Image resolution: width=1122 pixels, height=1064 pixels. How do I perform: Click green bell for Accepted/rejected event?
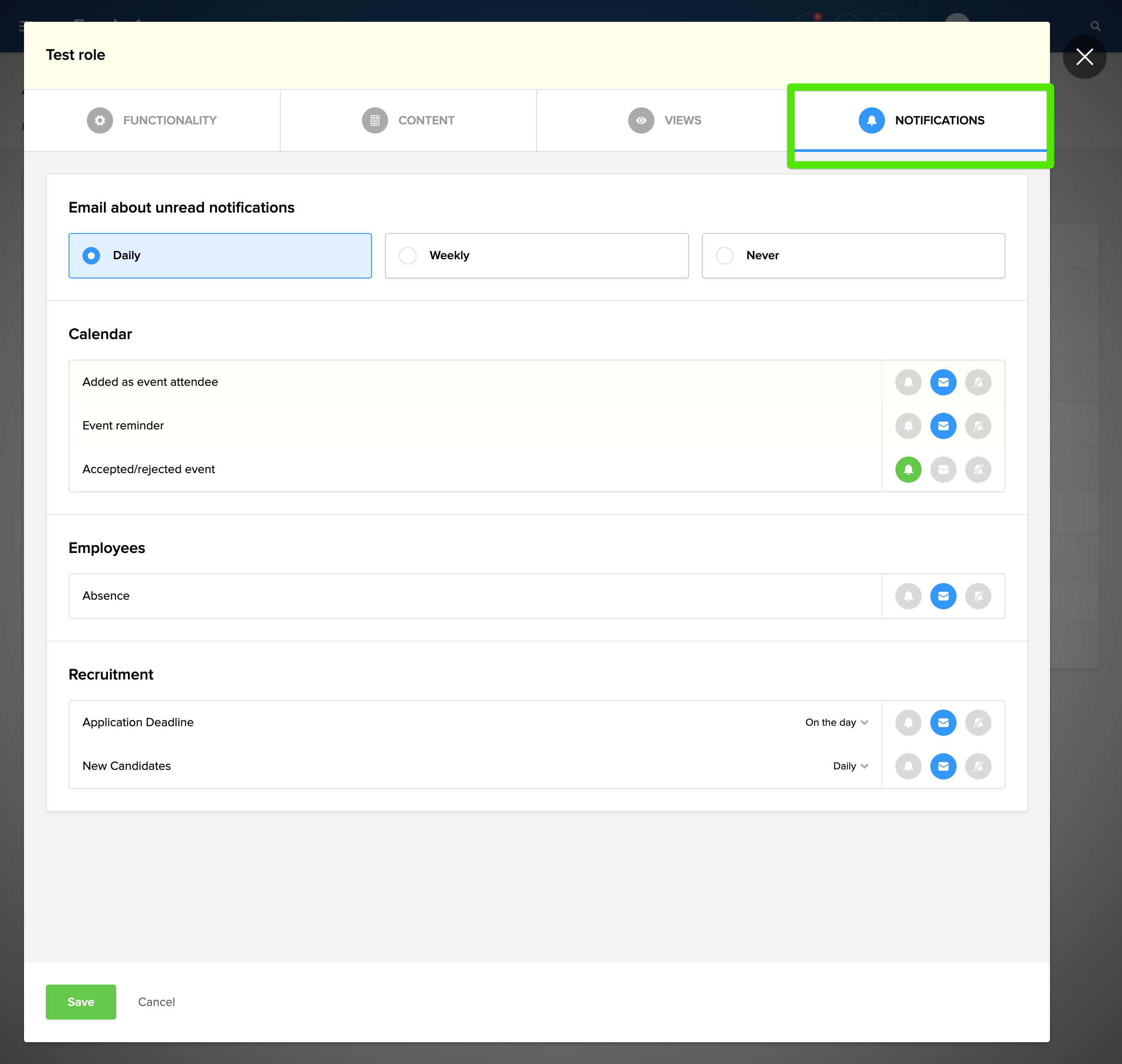pos(908,470)
